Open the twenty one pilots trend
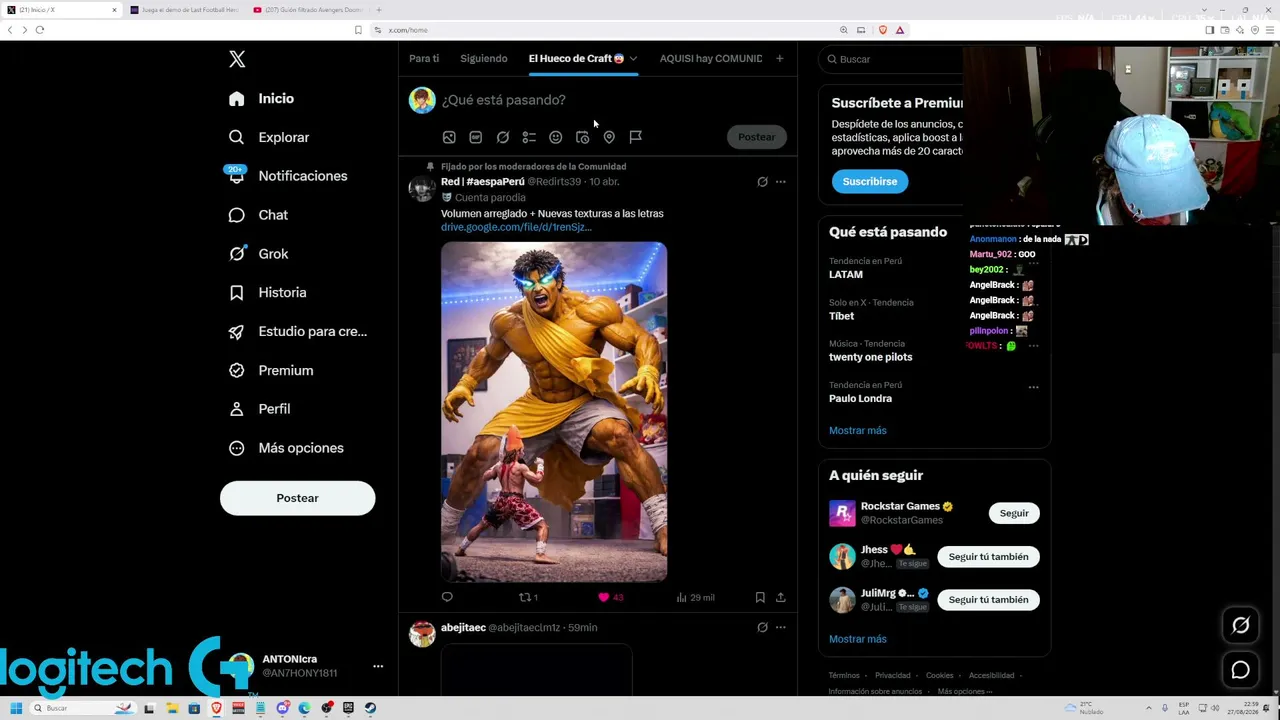Image resolution: width=1280 pixels, height=720 pixels. [870, 357]
